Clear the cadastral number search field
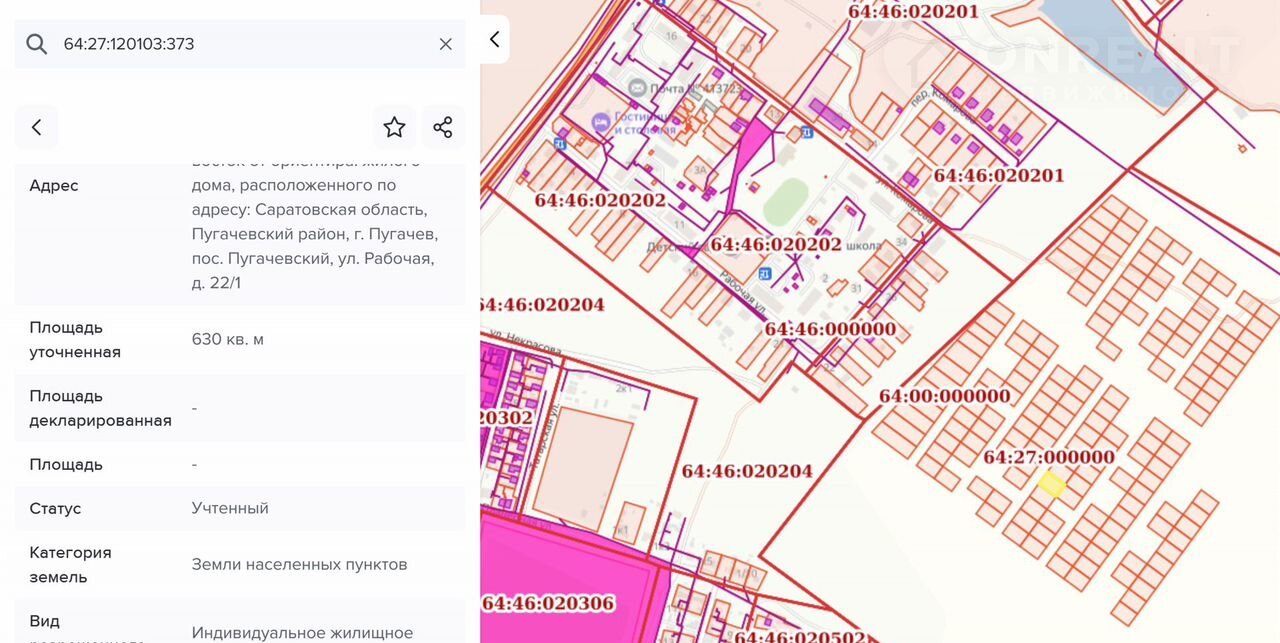Image resolution: width=1280 pixels, height=643 pixels. [x=446, y=44]
